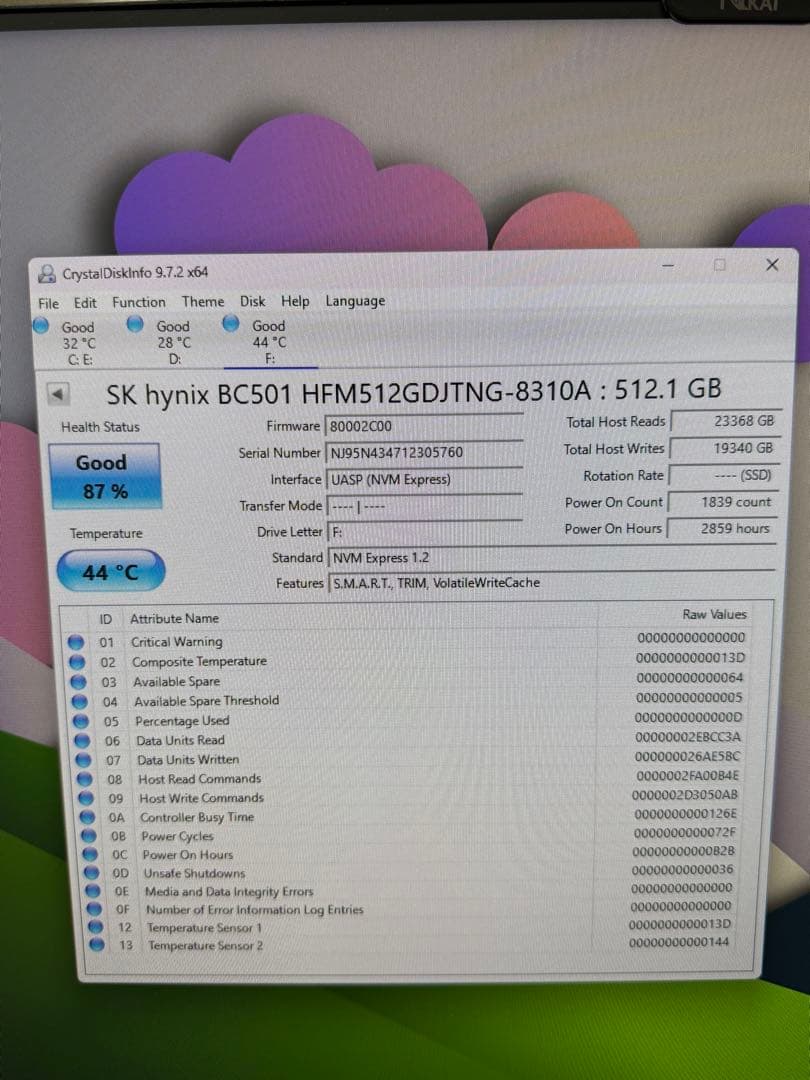Click the Transfer Mode field
The image size is (810, 1080).
(424, 506)
